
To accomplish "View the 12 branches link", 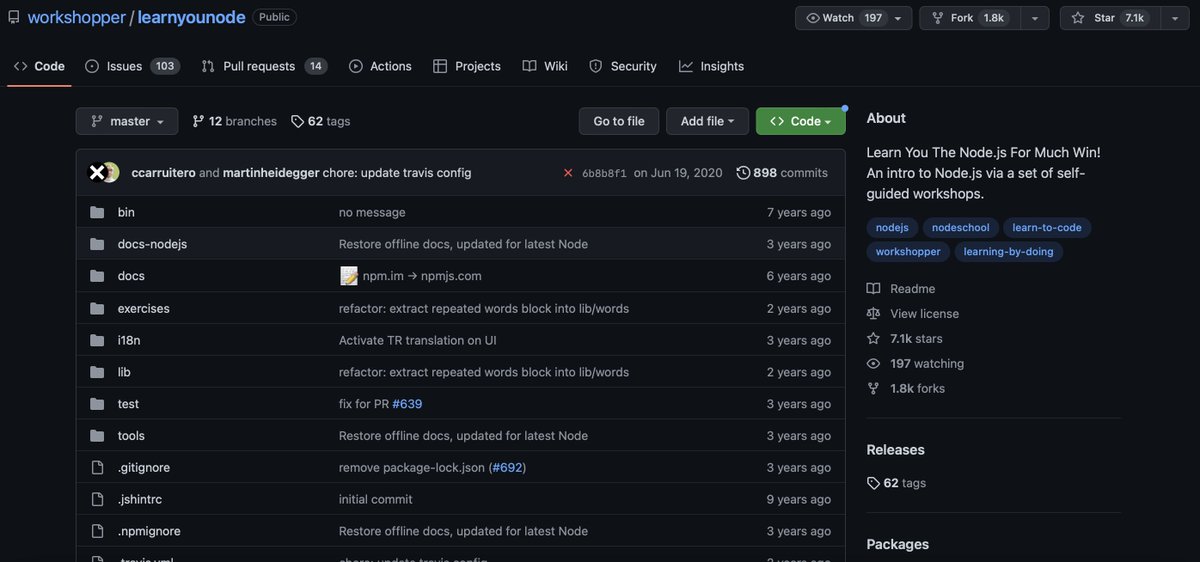I will [x=234, y=121].
